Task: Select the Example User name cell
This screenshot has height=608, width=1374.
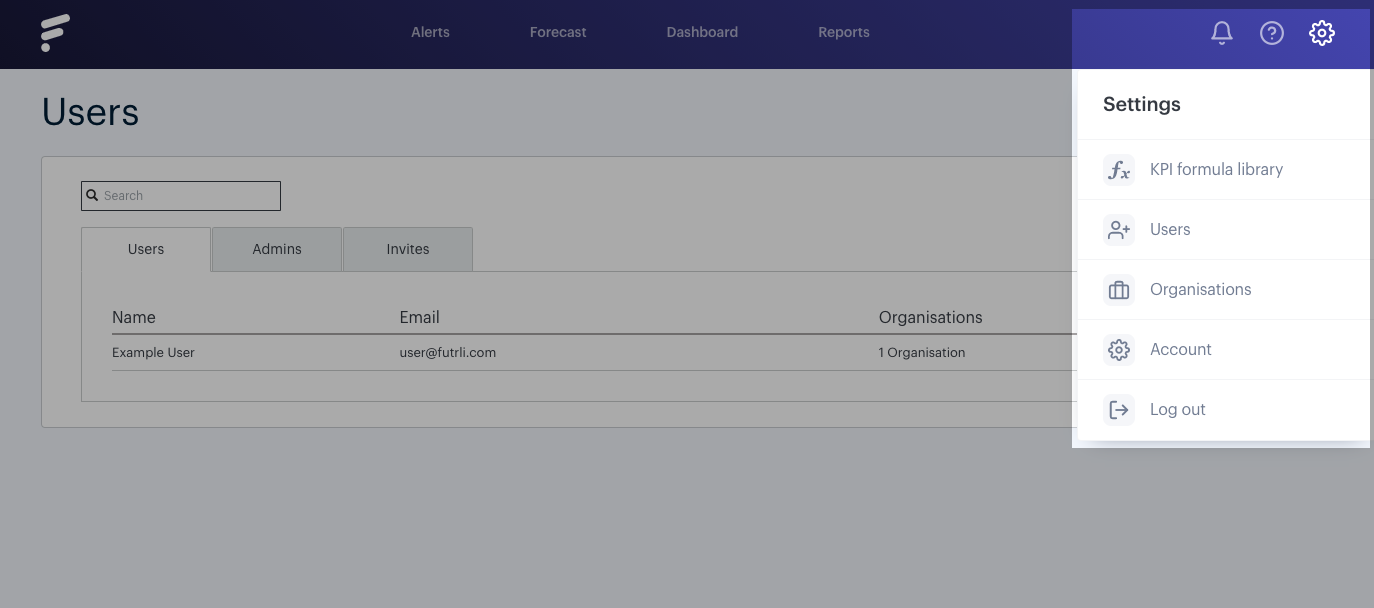Action: [153, 352]
